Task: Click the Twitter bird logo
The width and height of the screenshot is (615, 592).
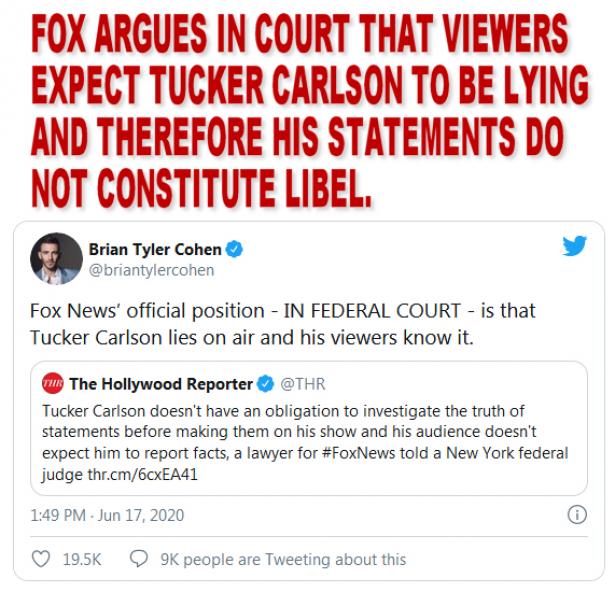Action: (574, 246)
